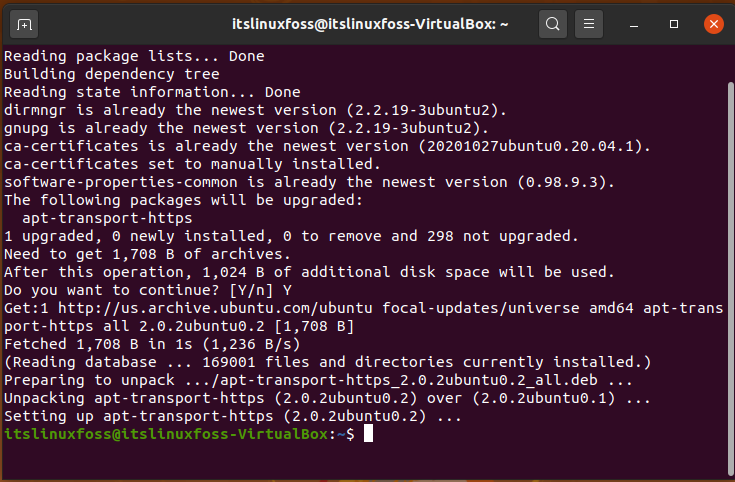
Task: Click the 'After this operation, 1,024 B' line
Action: 309,272
